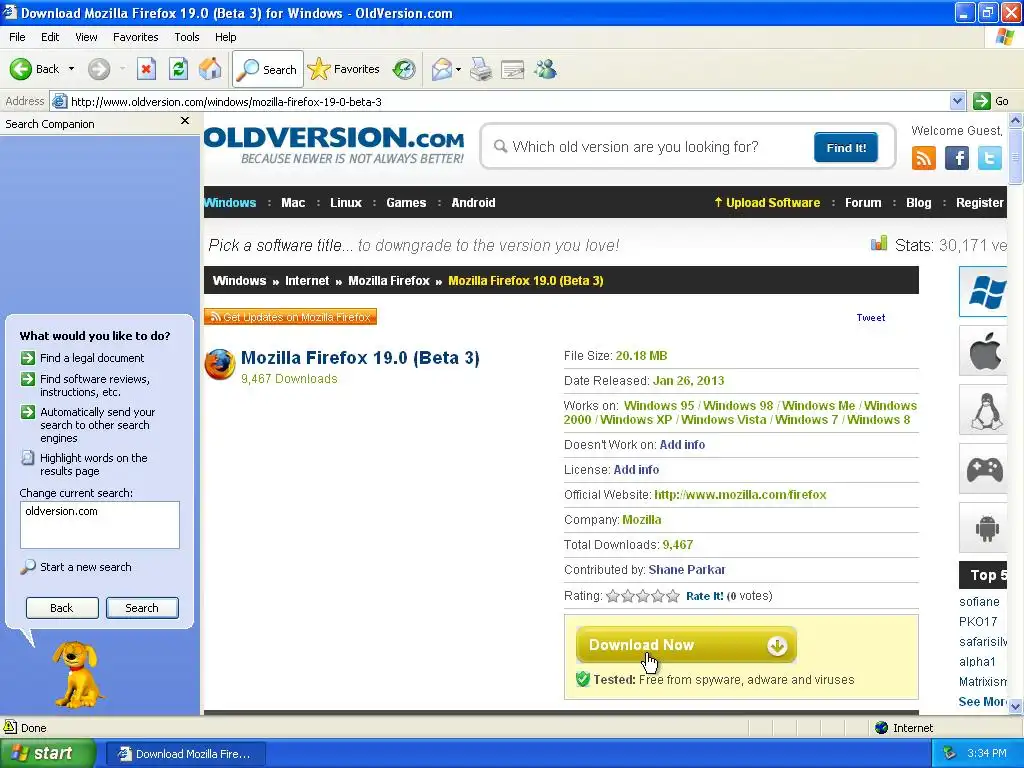
Task: Close the Search Companion pane
Action: [x=185, y=121]
